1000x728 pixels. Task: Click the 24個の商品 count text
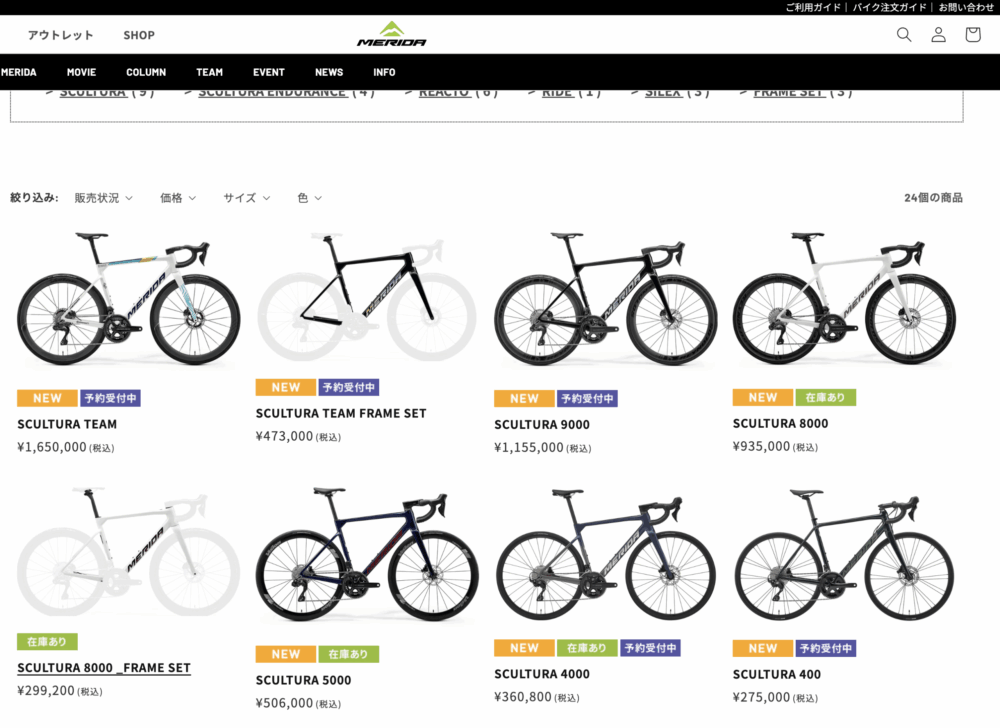(933, 198)
